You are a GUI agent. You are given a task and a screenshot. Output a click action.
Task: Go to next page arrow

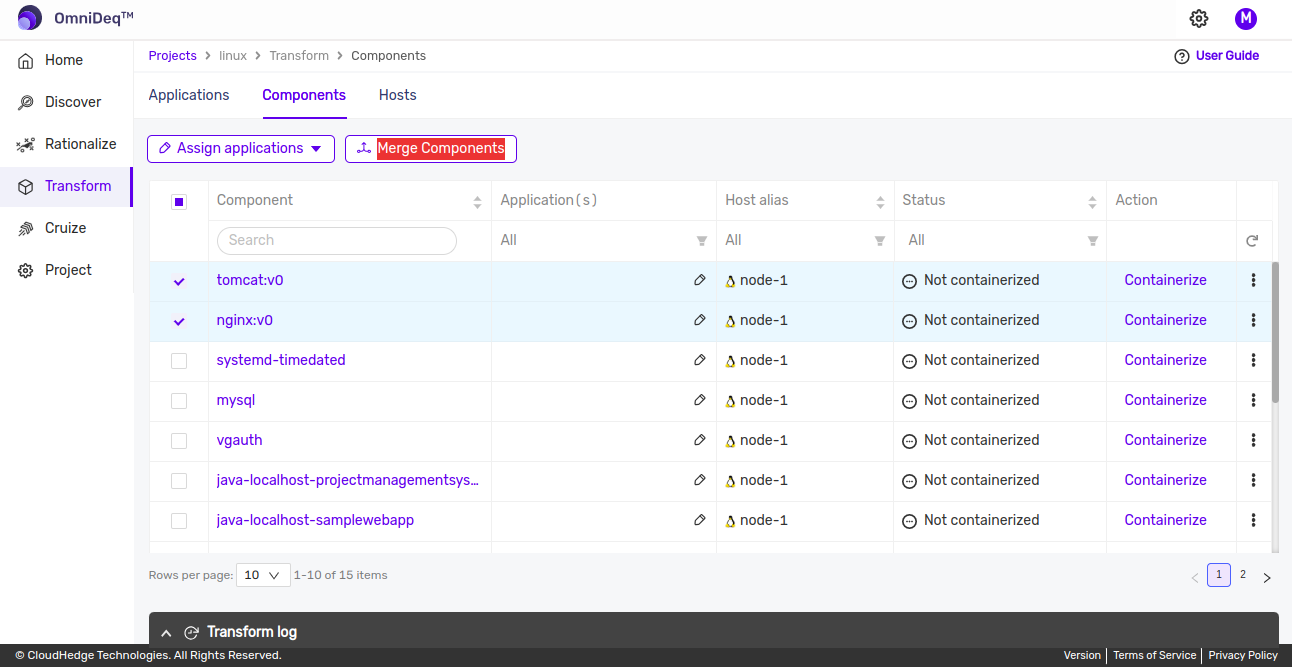(1267, 577)
